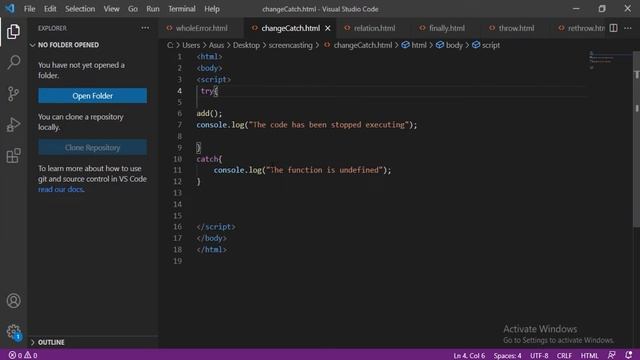This screenshot has width=640, height=360.
Task: Click the Clone Repository button
Action: (93, 147)
